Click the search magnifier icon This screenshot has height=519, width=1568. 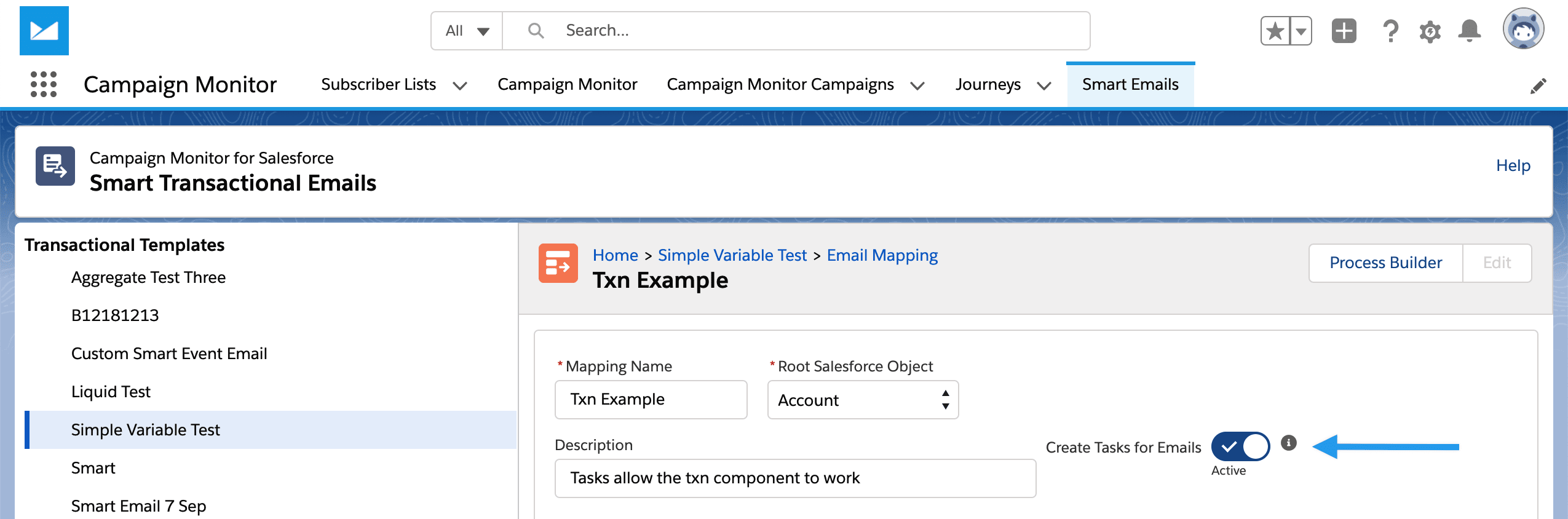536,31
